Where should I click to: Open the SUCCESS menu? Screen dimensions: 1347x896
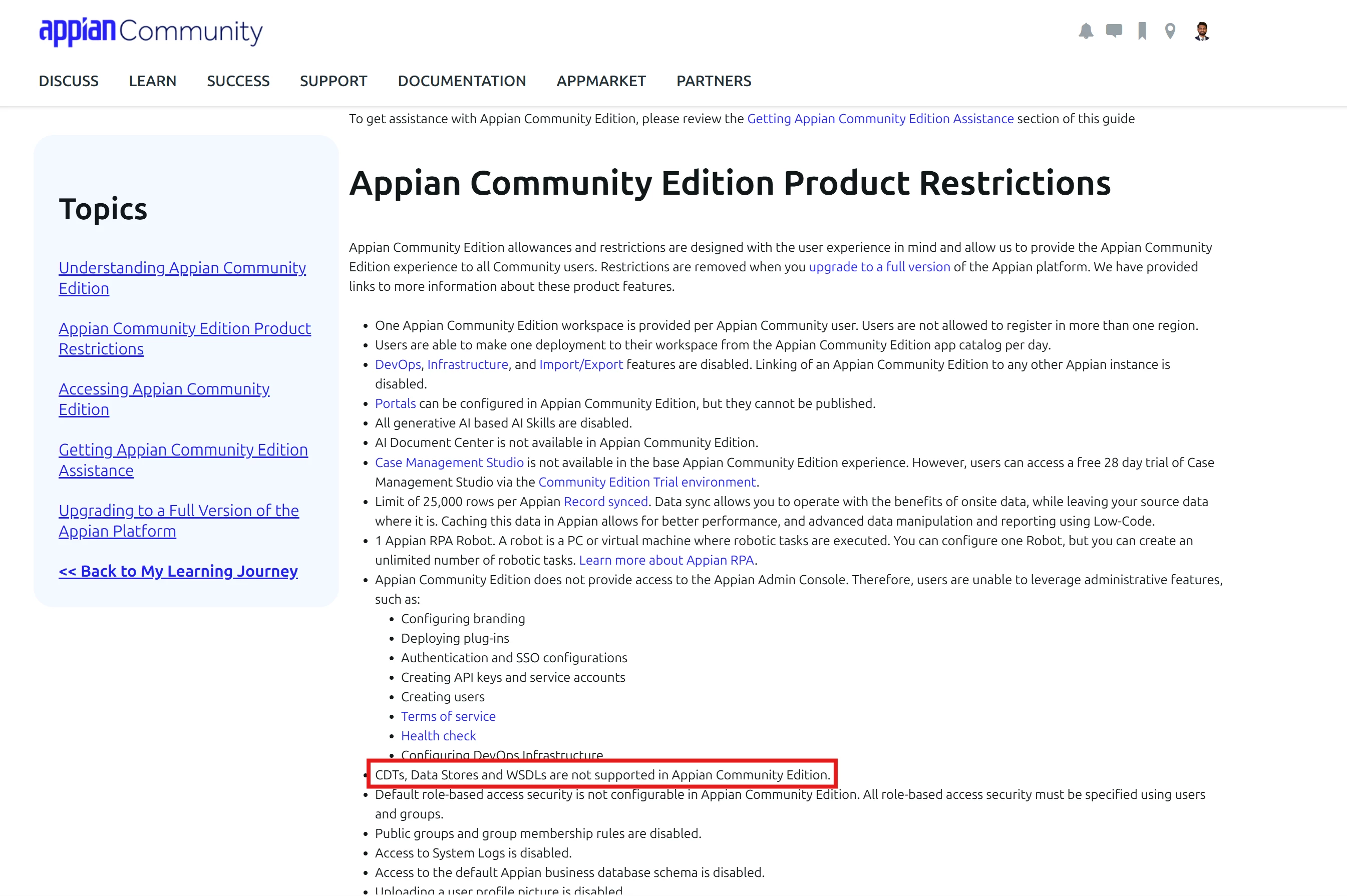coord(238,81)
